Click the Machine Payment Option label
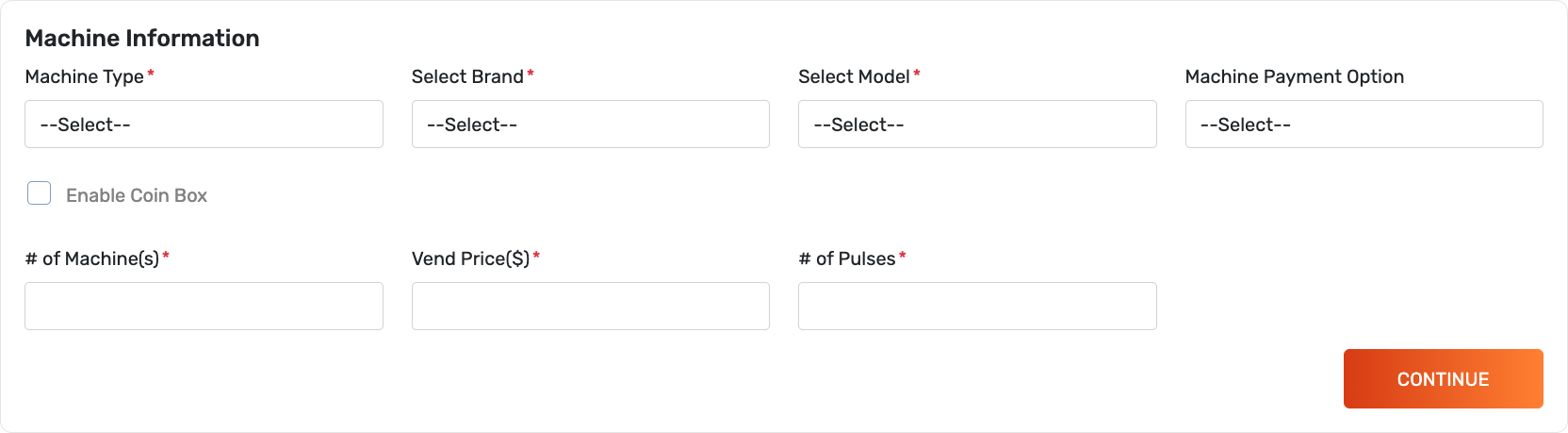 (x=1294, y=76)
